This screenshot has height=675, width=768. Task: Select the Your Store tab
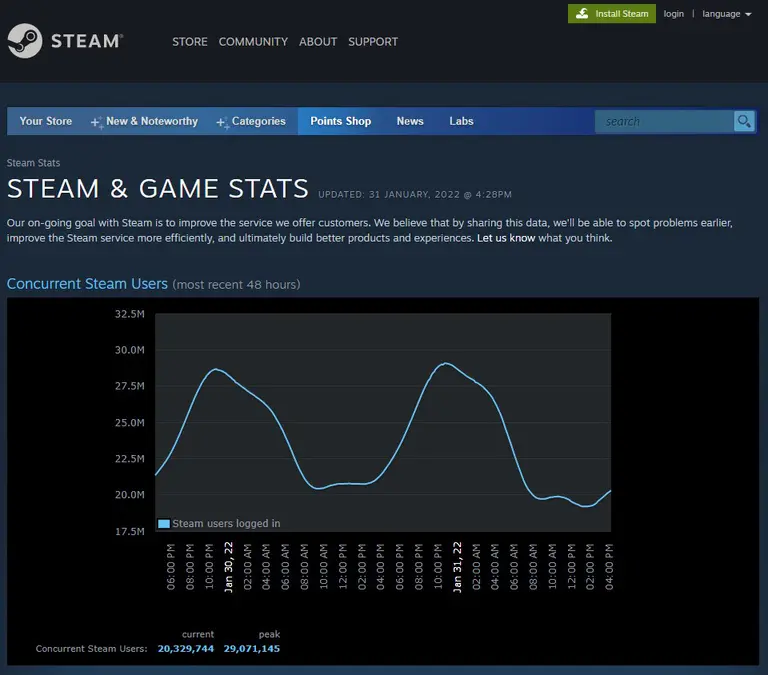pyautogui.click(x=46, y=121)
